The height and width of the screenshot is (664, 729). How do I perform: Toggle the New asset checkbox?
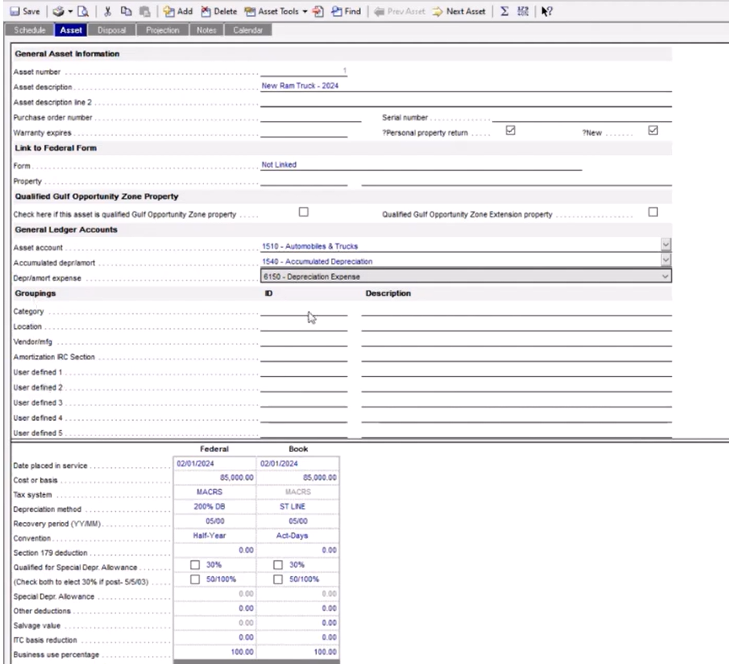tap(653, 130)
